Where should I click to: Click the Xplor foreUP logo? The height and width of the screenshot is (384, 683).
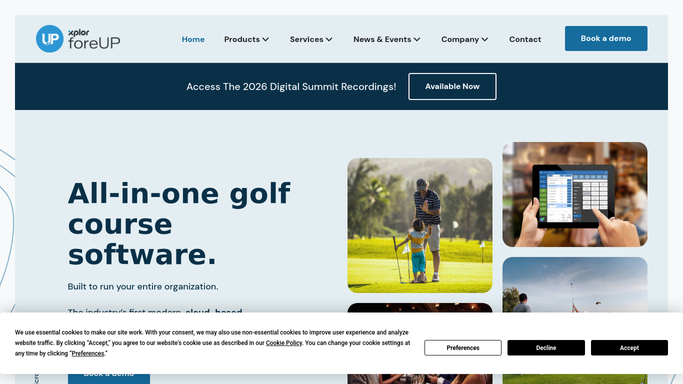78,39
